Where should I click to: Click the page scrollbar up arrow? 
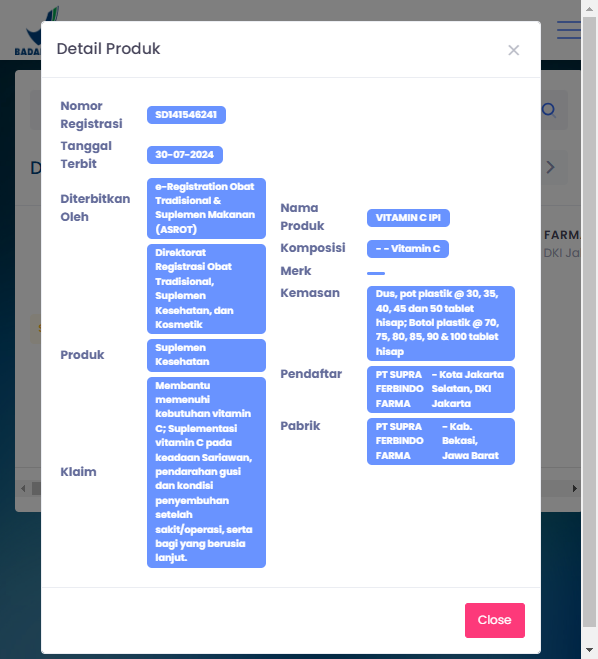coord(589,8)
